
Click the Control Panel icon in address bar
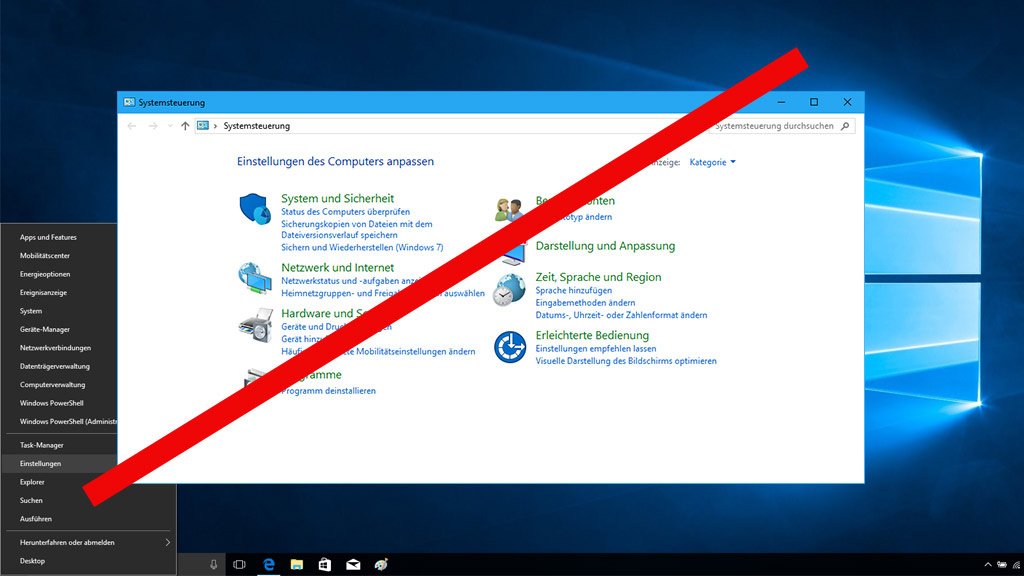pyautogui.click(x=203, y=125)
